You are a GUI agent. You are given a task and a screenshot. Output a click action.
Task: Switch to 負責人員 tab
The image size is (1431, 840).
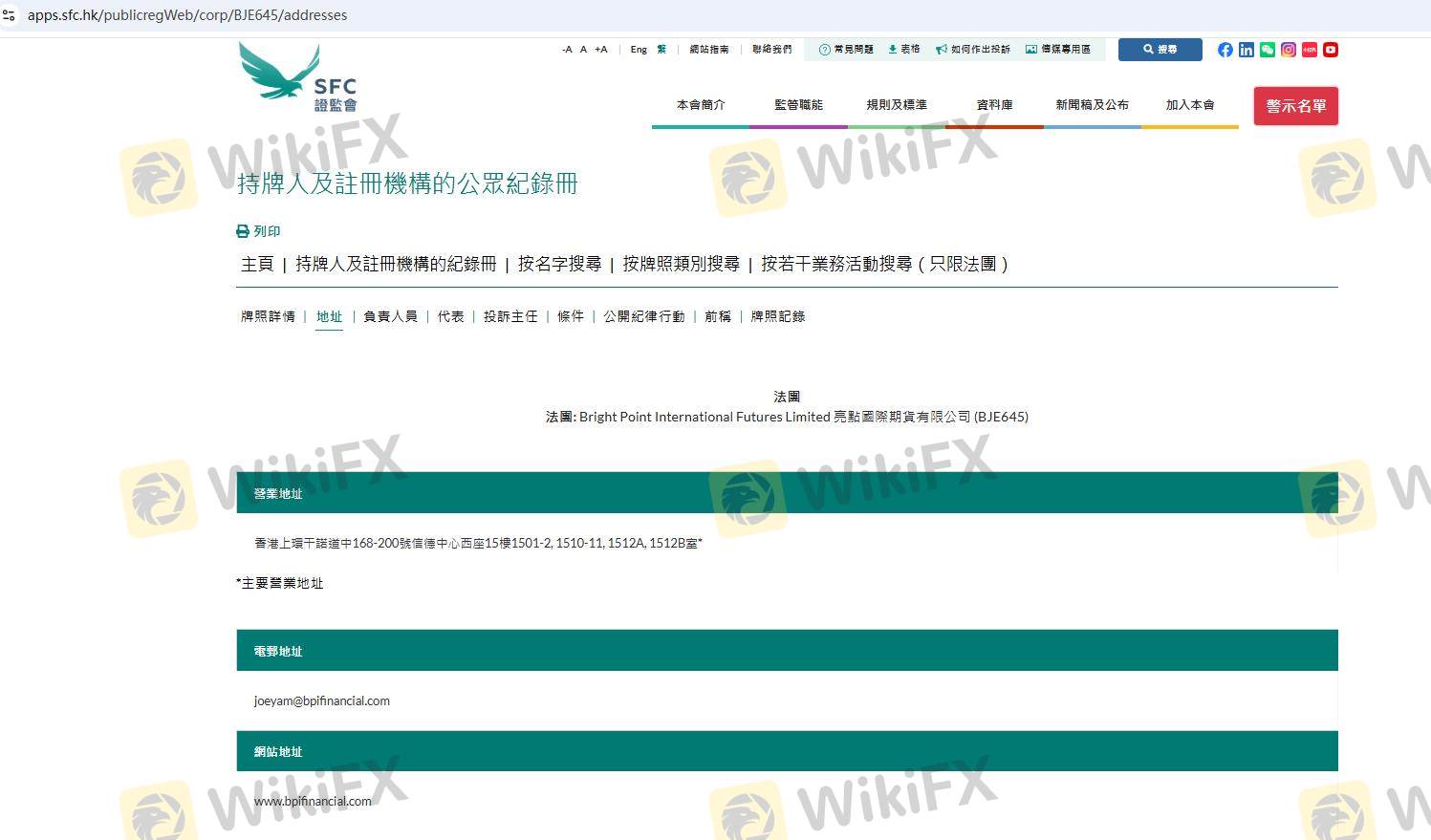point(390,316)
